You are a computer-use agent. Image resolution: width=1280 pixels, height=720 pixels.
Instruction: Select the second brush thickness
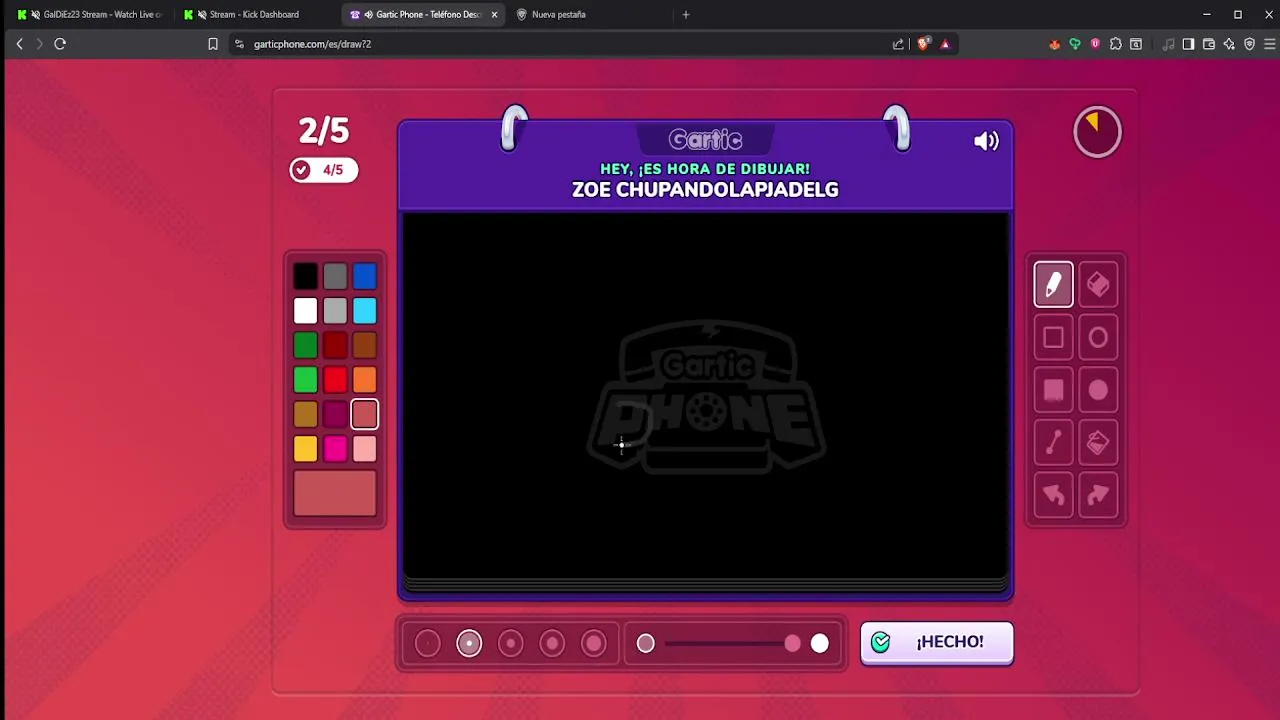pos(469,643)
